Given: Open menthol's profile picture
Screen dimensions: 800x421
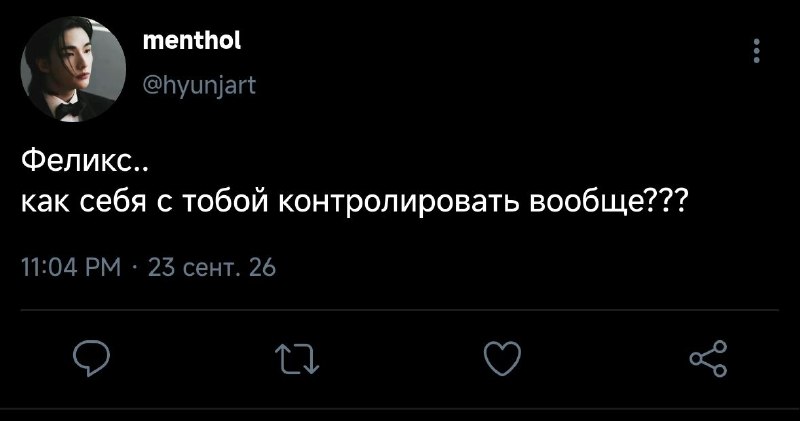Looking at the screenshot, I should coord(73,69).
